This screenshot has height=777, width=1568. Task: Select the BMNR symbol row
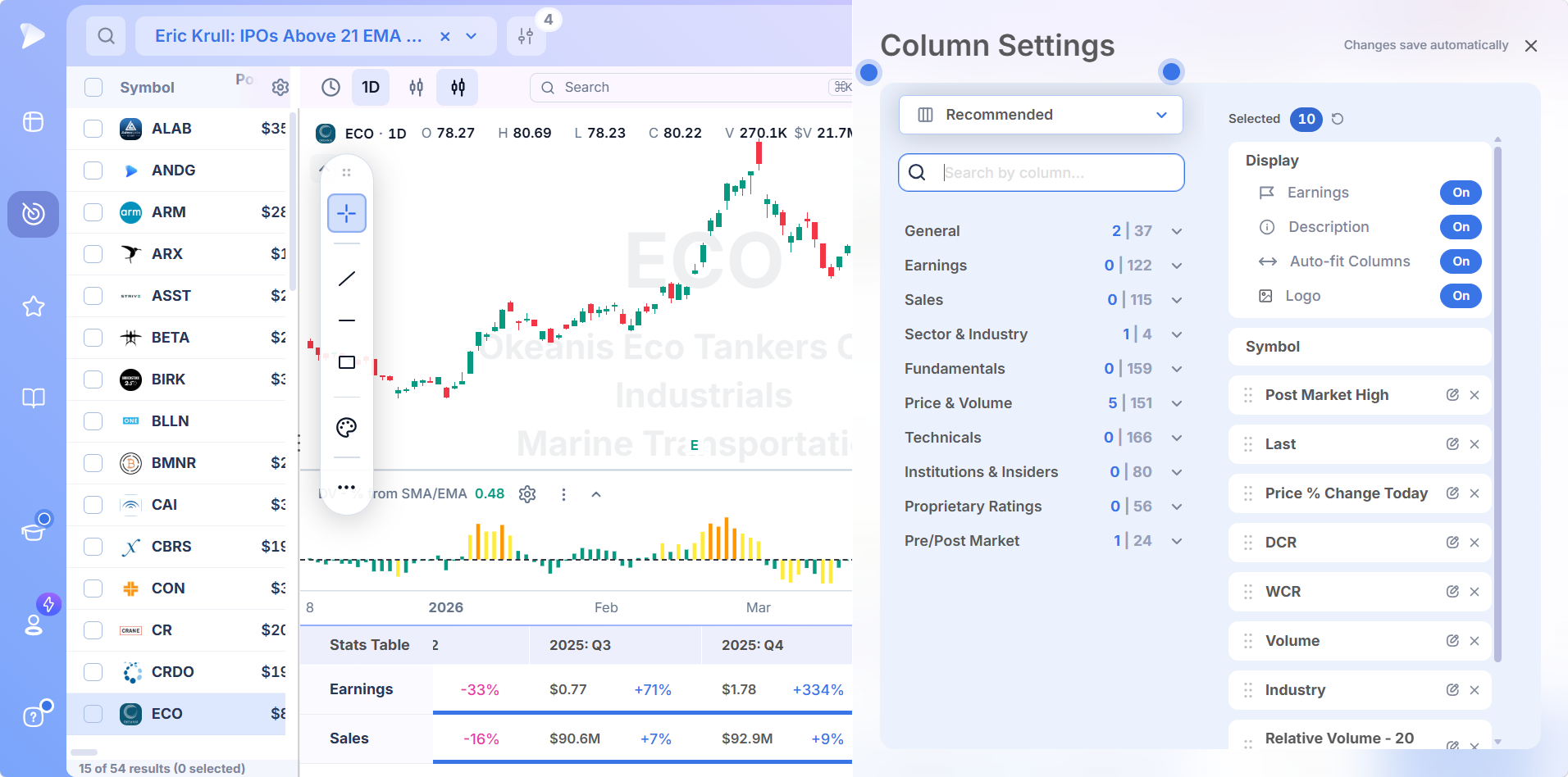point(176,463)
